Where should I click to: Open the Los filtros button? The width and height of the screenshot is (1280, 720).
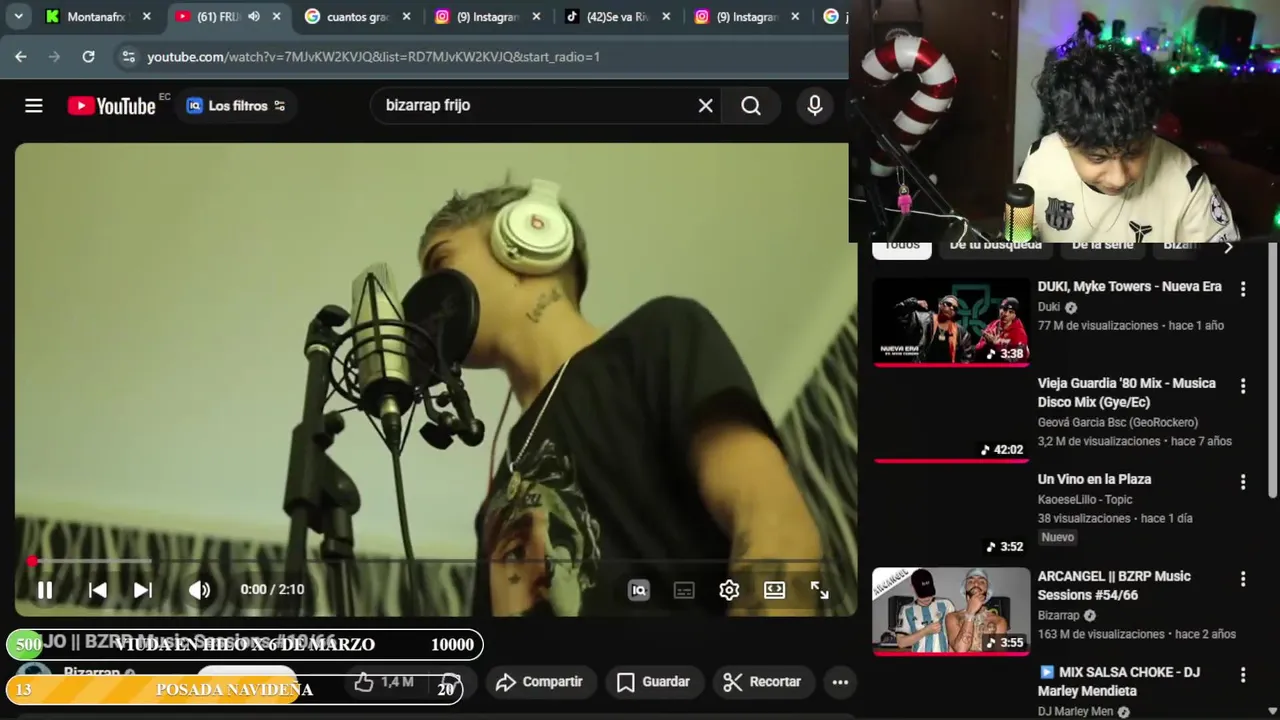click(236, 105)
